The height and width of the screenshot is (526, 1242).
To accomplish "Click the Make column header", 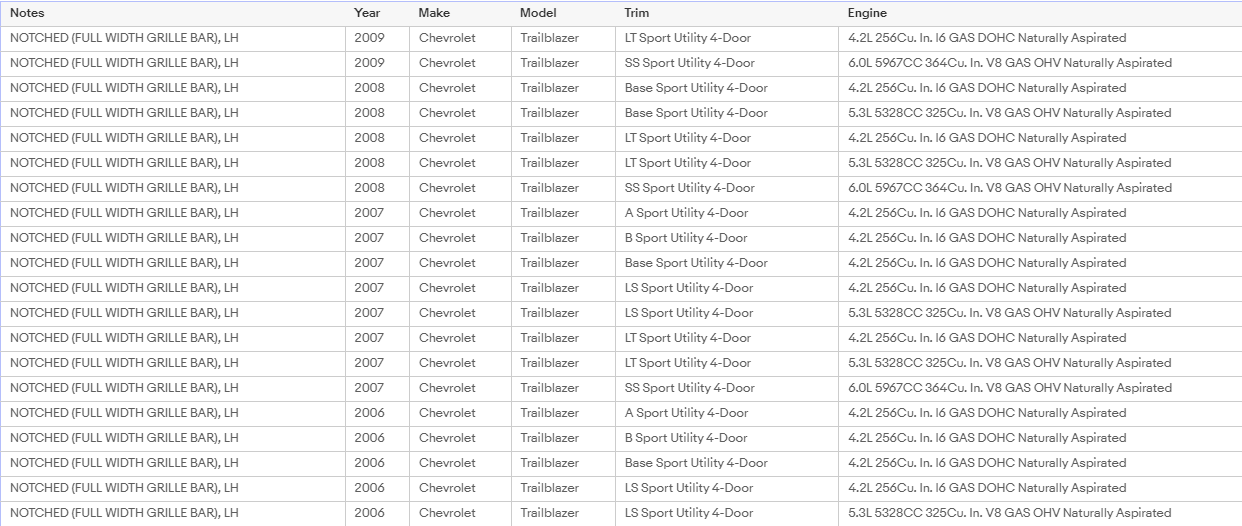I will (x=434, y=13).
